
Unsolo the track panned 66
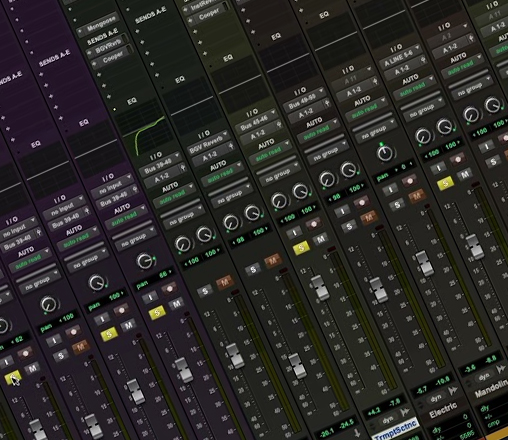[x=157, y=313]
